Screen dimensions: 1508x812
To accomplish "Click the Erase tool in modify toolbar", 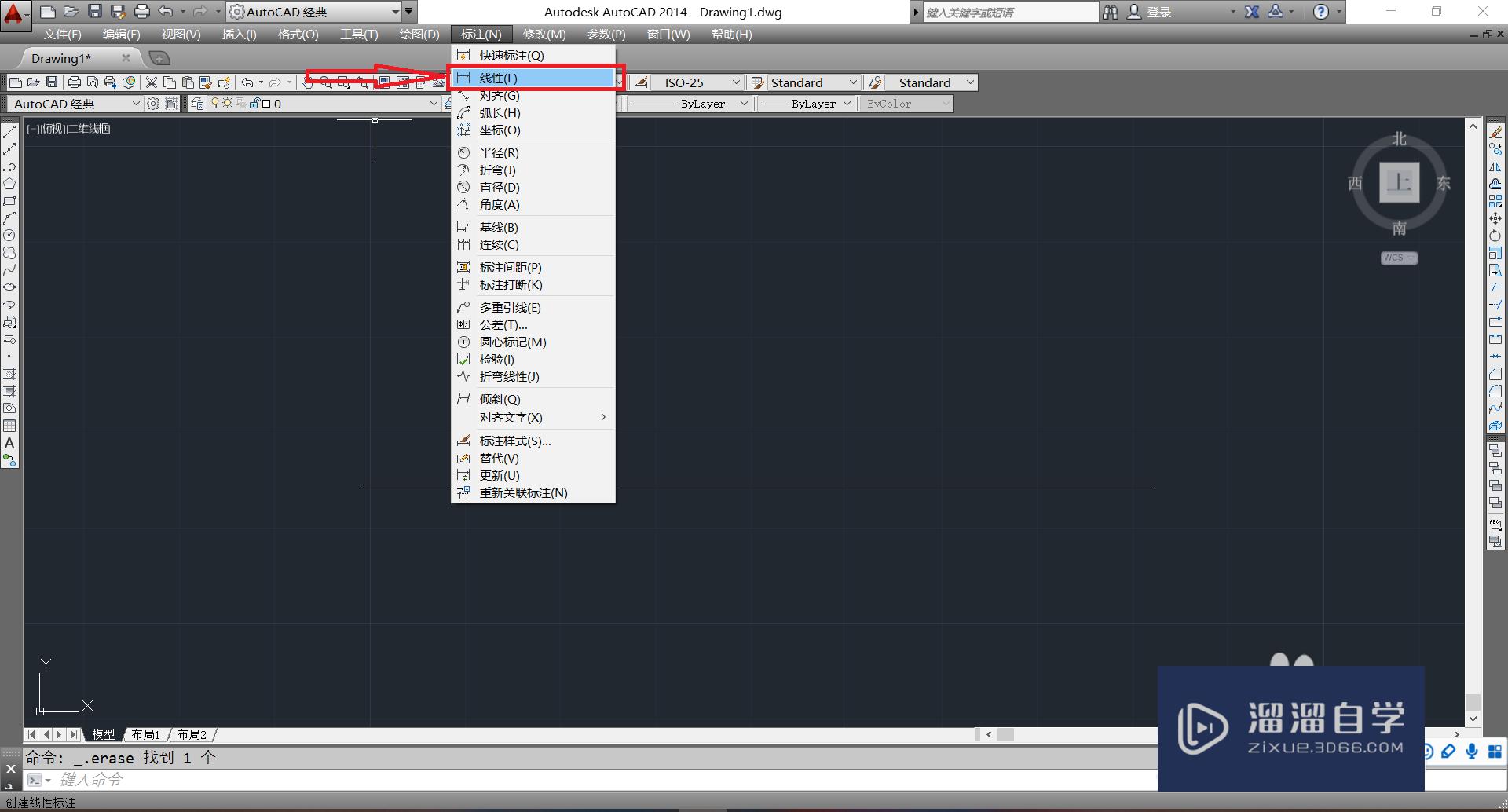I will pyautogui.click(x=1496, y=132).
